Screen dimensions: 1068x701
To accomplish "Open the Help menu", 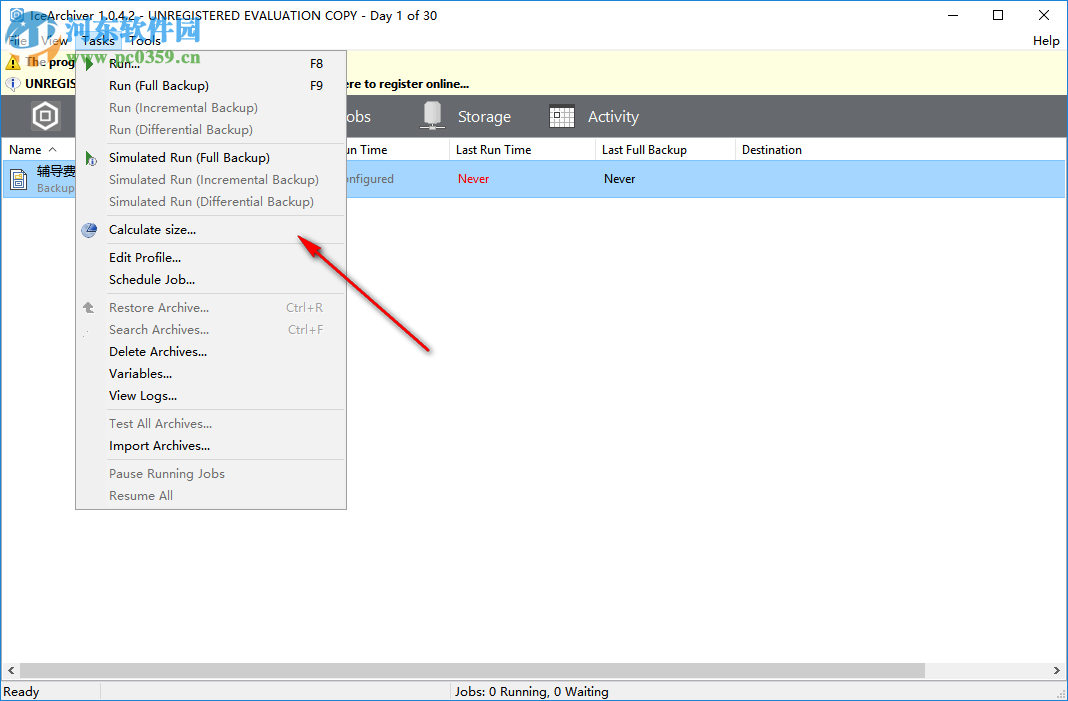I will [x=1046, y=41].
